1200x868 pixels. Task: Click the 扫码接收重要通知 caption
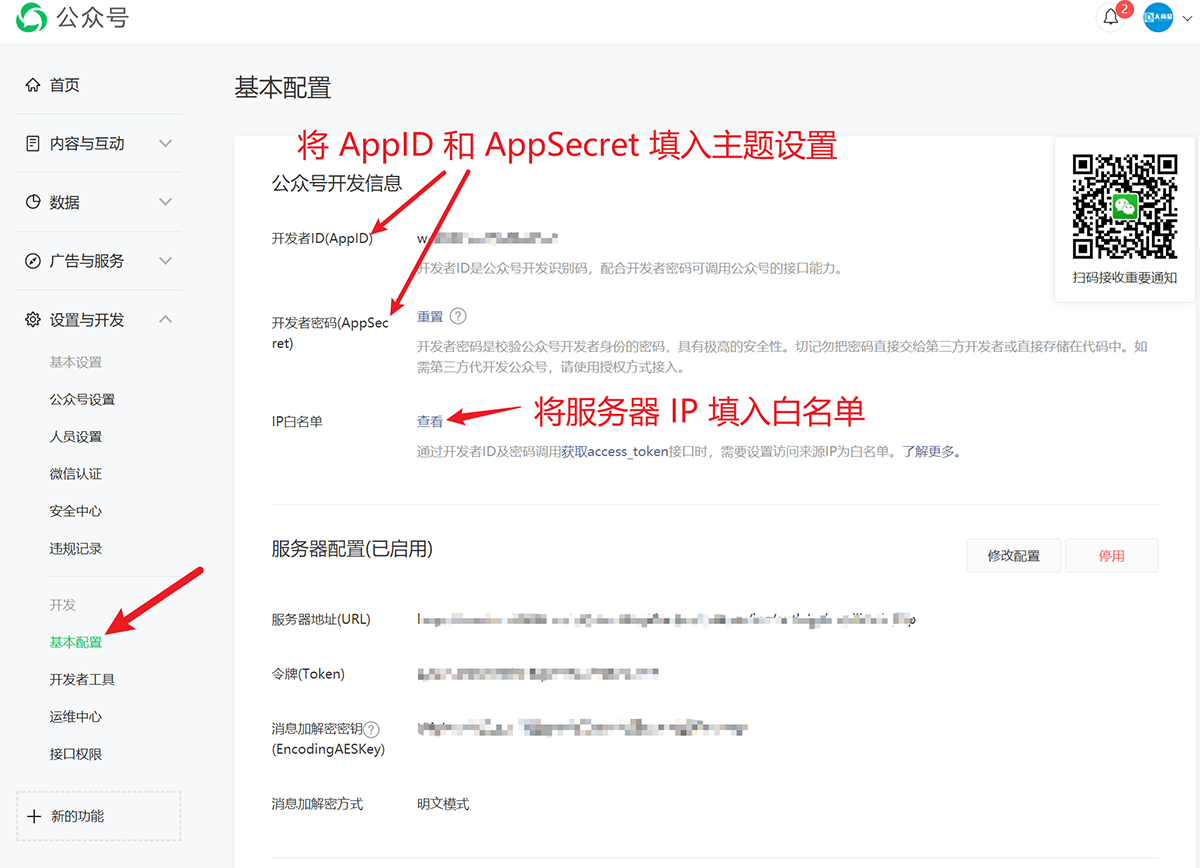click(1125, 278)
